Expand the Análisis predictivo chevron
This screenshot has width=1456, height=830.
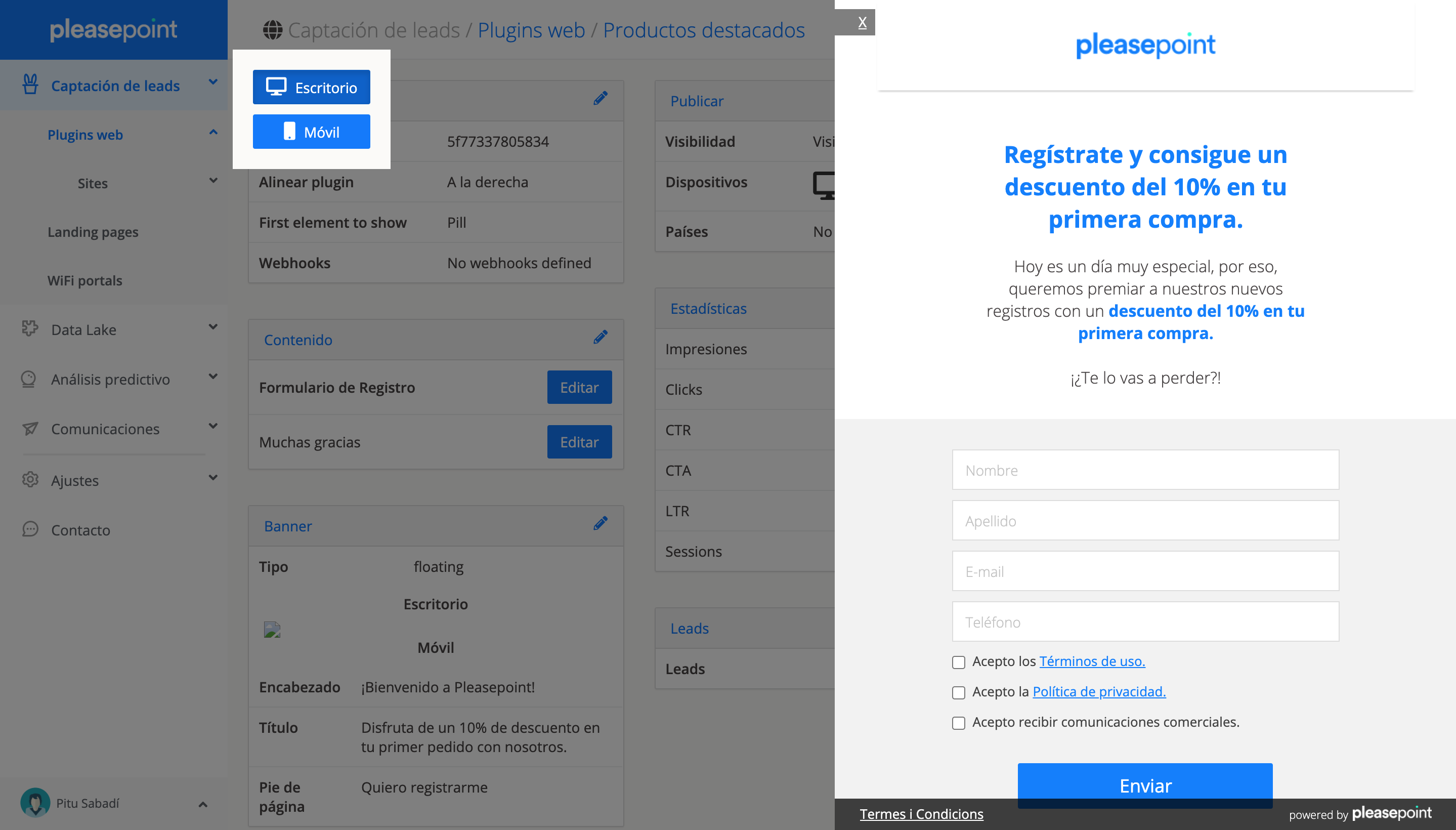pos(213,377)
